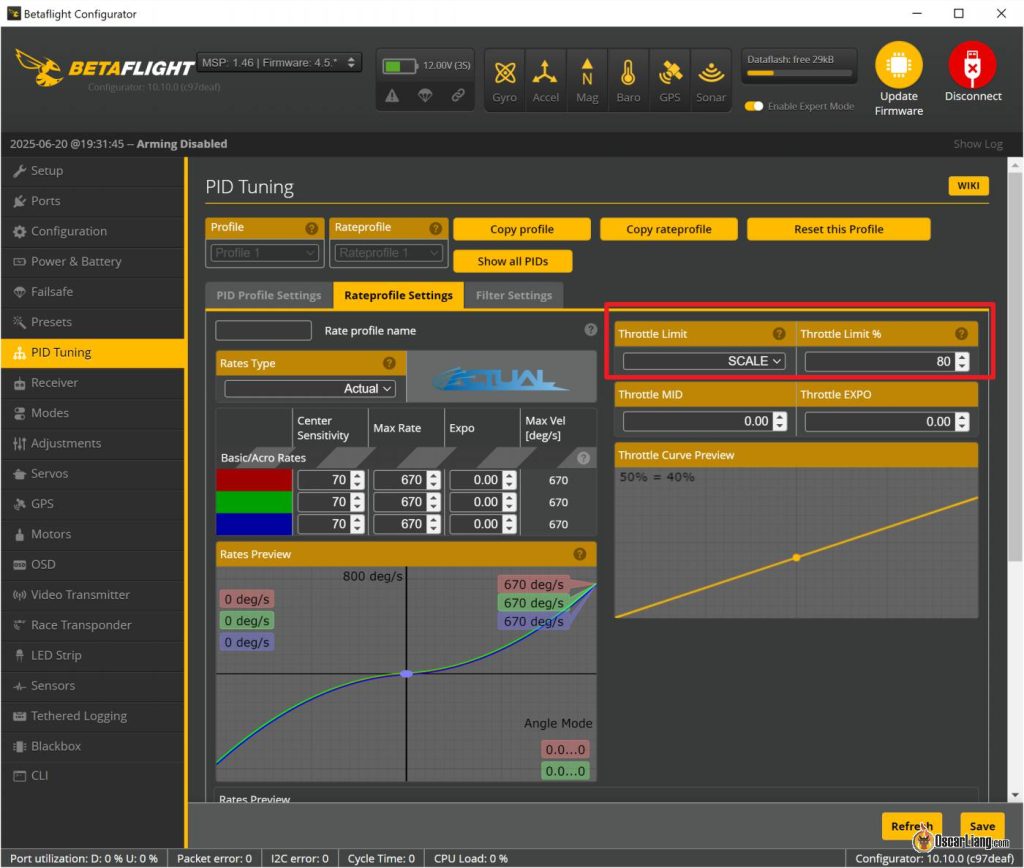Click blue row Center Sensitivity 70 field
This screenshot has width=1024, height=868.
click(330, 524)
